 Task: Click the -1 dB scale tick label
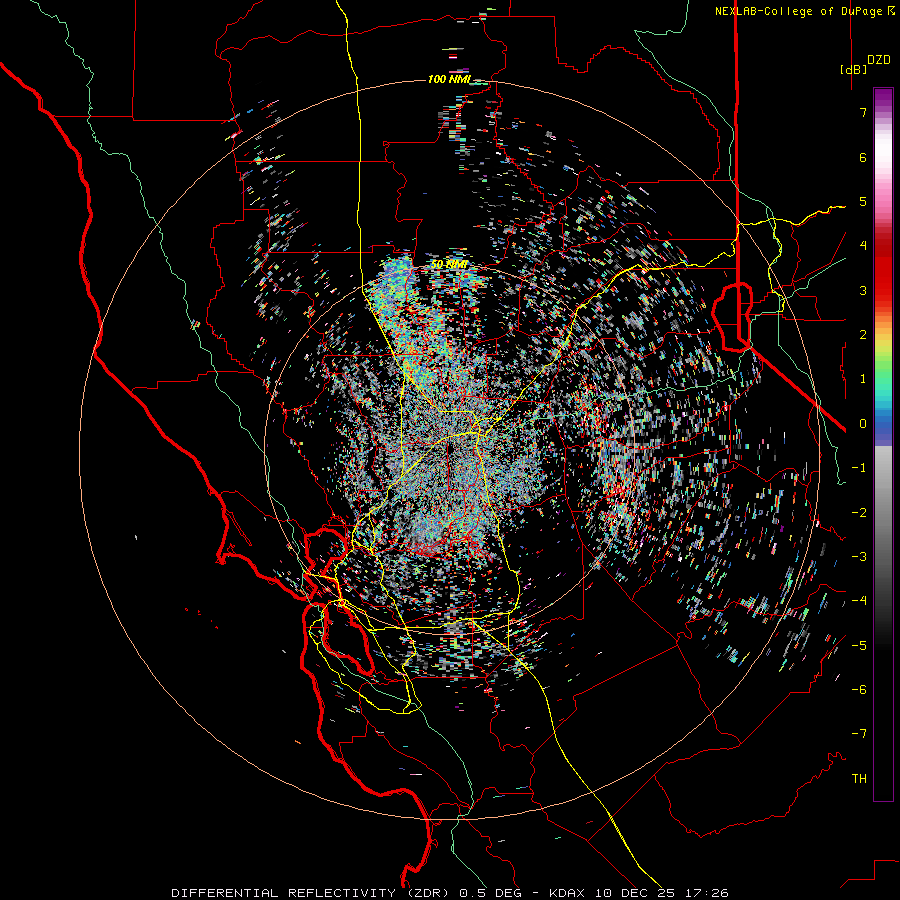click(859, 468)
